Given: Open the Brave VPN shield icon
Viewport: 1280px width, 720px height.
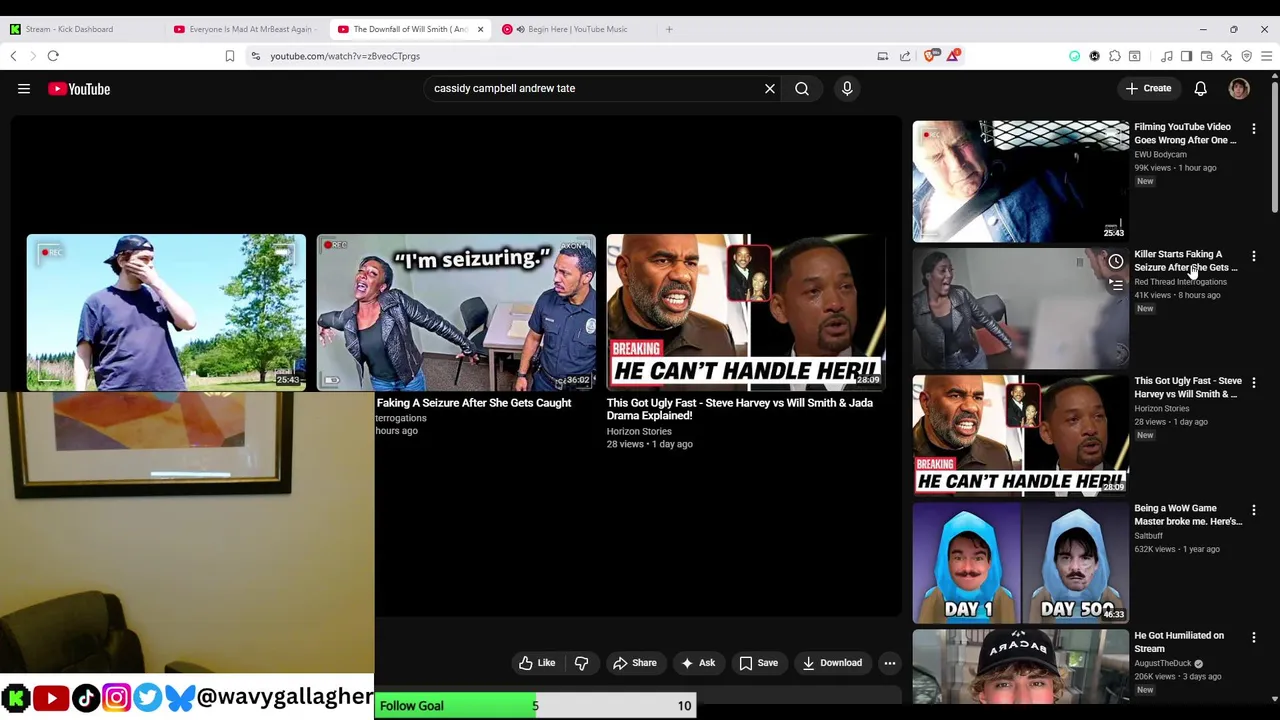Looking at the screenshot, I should pos(1246,56).
